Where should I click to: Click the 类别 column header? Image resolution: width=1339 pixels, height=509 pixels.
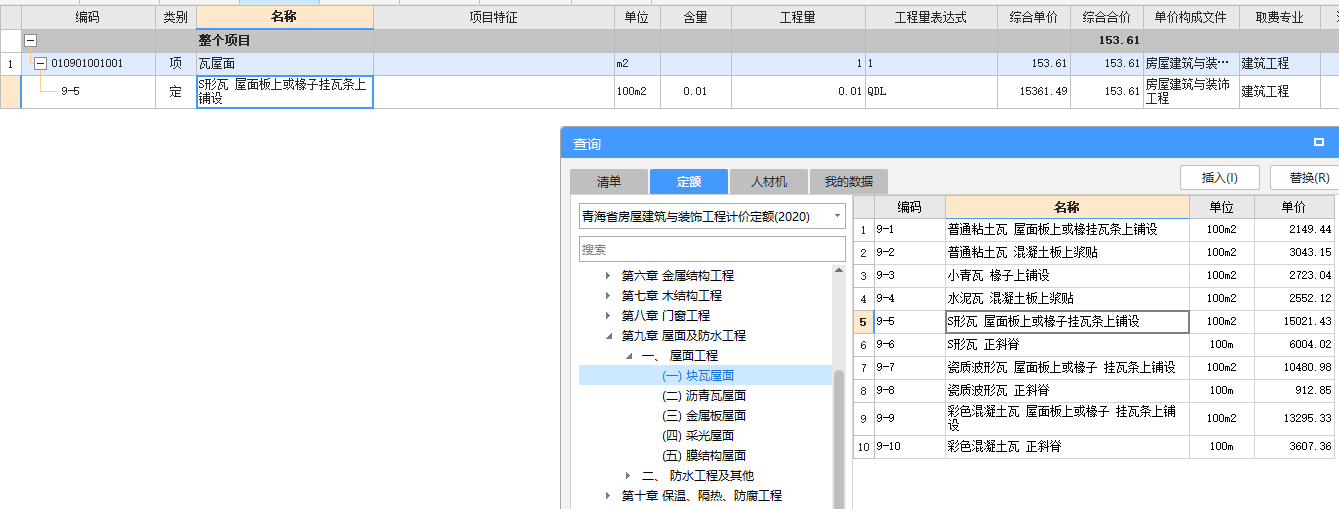click(176, 17)
